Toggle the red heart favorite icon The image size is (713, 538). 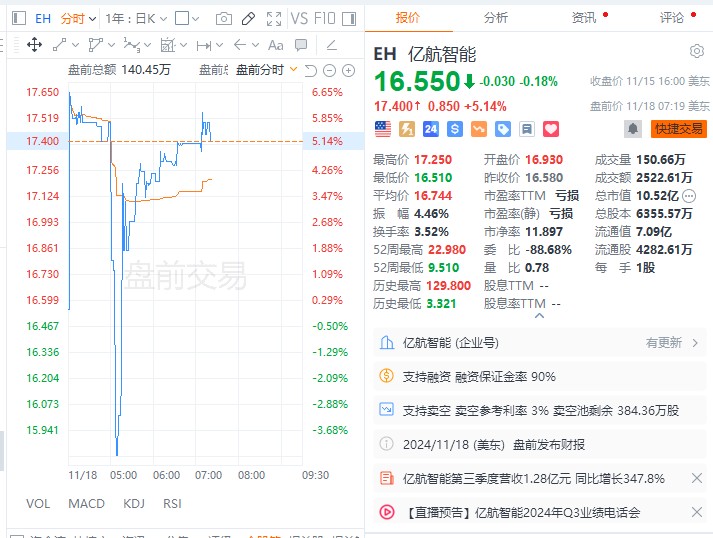(551, 129)
